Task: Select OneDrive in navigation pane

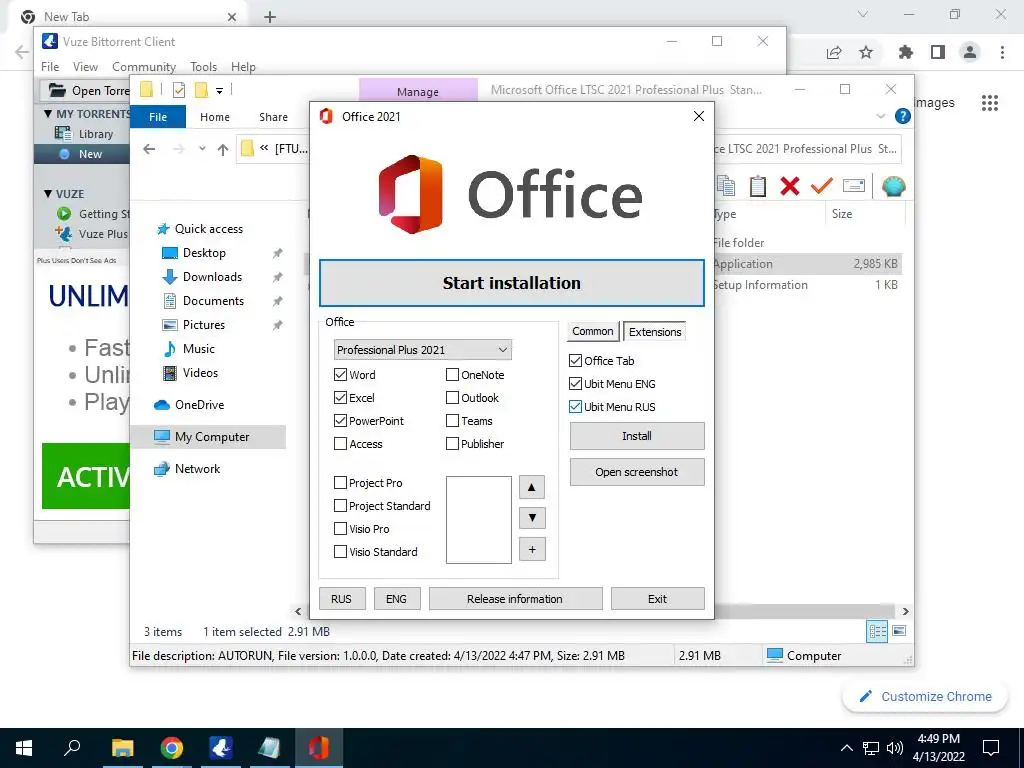Action: tap(199, 405)
